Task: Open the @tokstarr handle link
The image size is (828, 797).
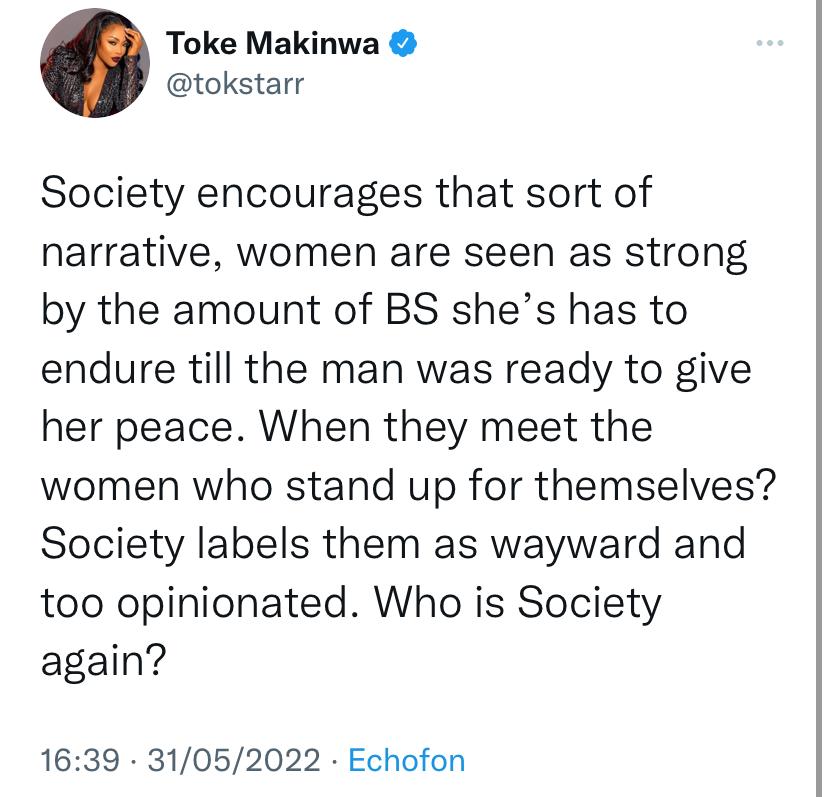Action: pyautogui.click(x=236, y=85)
